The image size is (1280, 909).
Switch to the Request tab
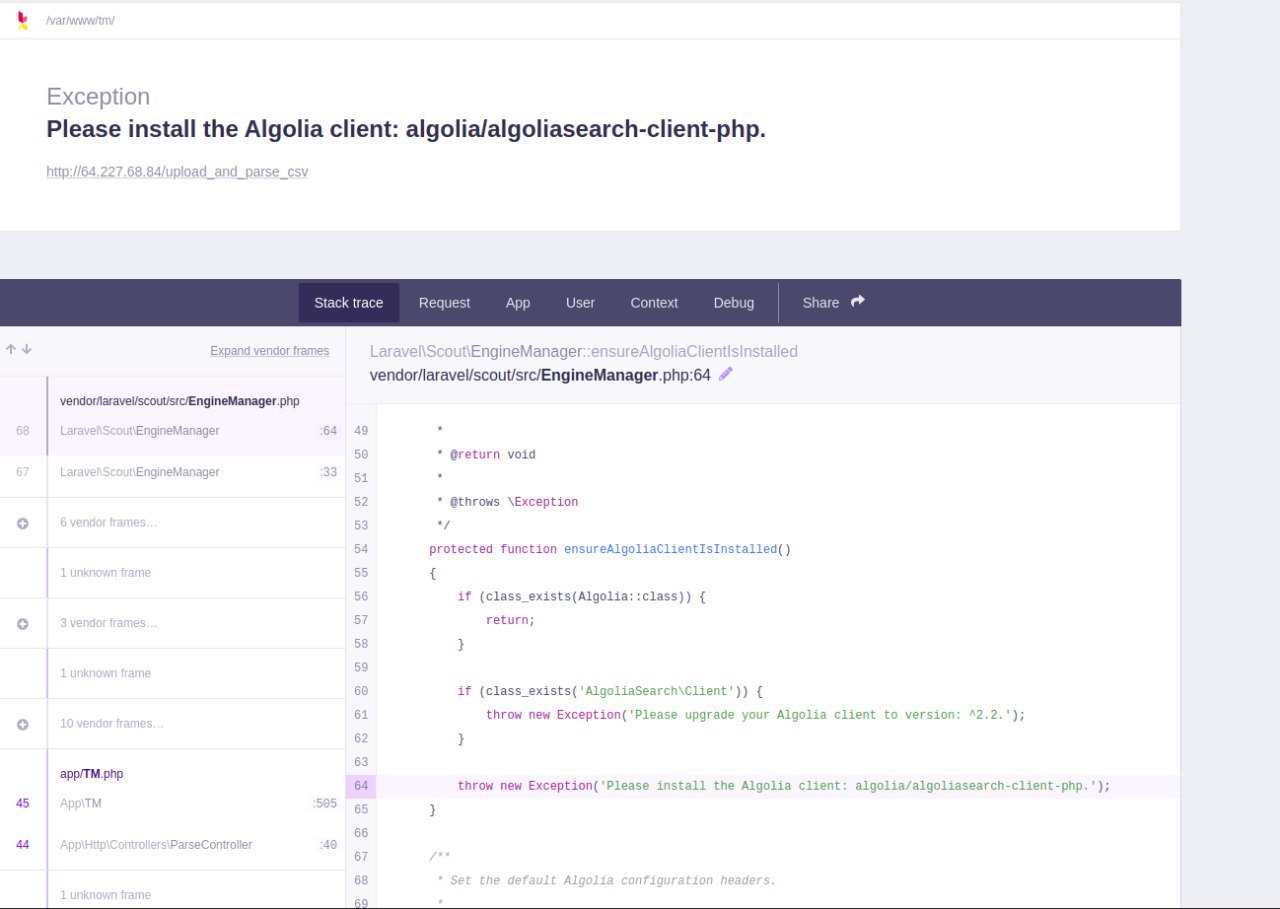(444, 302)
